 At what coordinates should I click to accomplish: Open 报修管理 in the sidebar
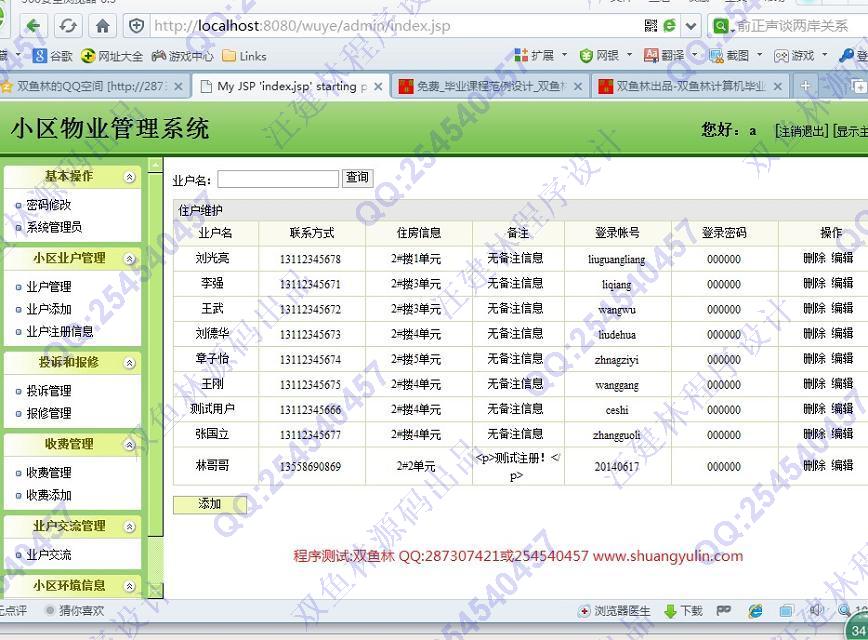(49, 413)
